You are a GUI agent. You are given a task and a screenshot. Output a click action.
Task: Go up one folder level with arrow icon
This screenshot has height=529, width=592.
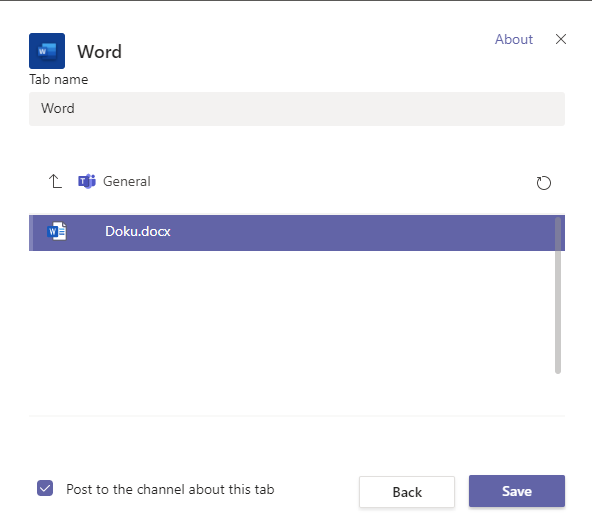(55, 181)
